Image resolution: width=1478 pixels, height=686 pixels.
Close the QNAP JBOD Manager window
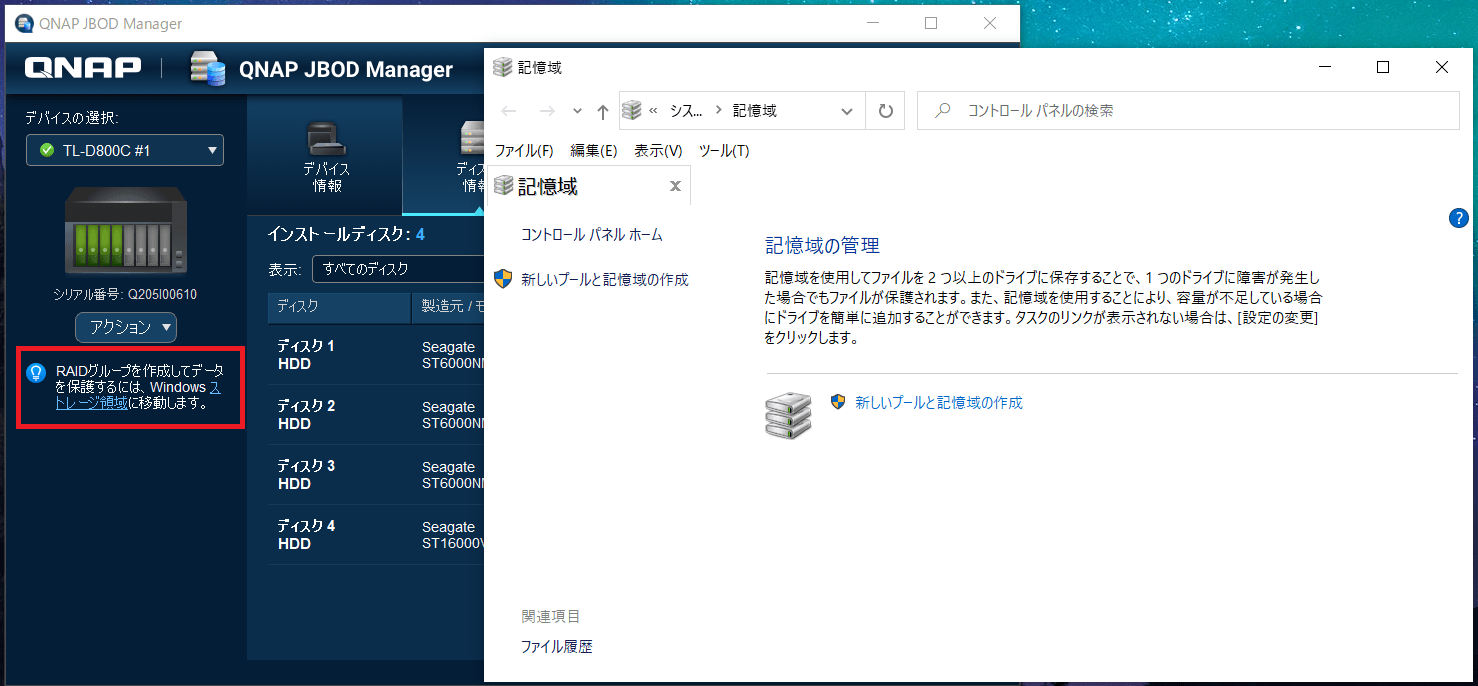[x=989, y=23]
